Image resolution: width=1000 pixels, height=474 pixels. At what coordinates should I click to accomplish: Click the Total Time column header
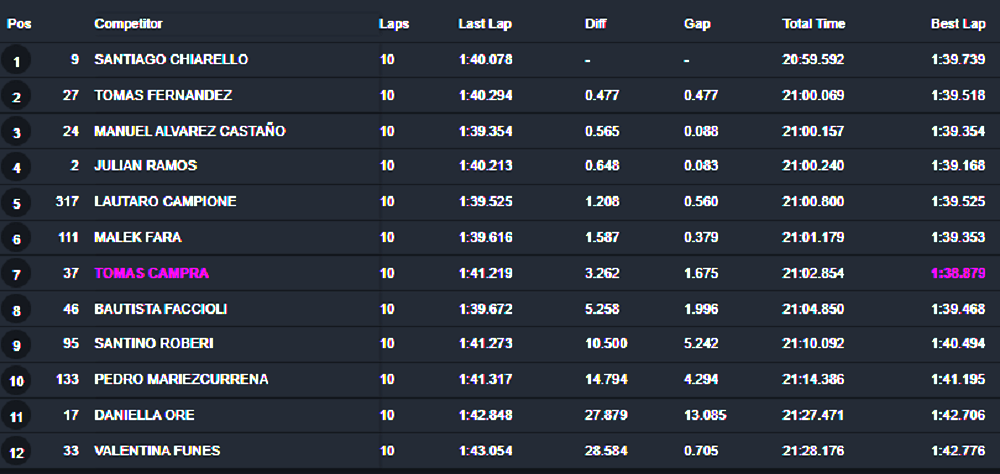(x=813, y=24)
